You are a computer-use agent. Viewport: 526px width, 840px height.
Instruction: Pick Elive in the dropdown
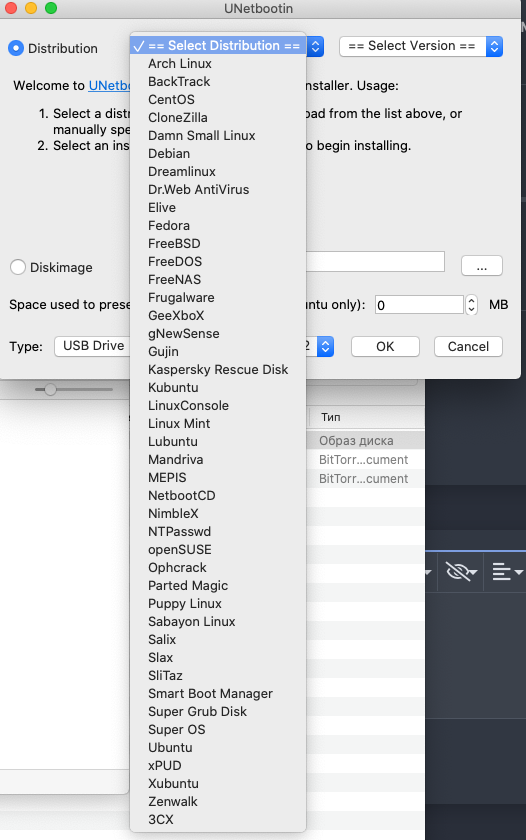click(x=218, y=207)
